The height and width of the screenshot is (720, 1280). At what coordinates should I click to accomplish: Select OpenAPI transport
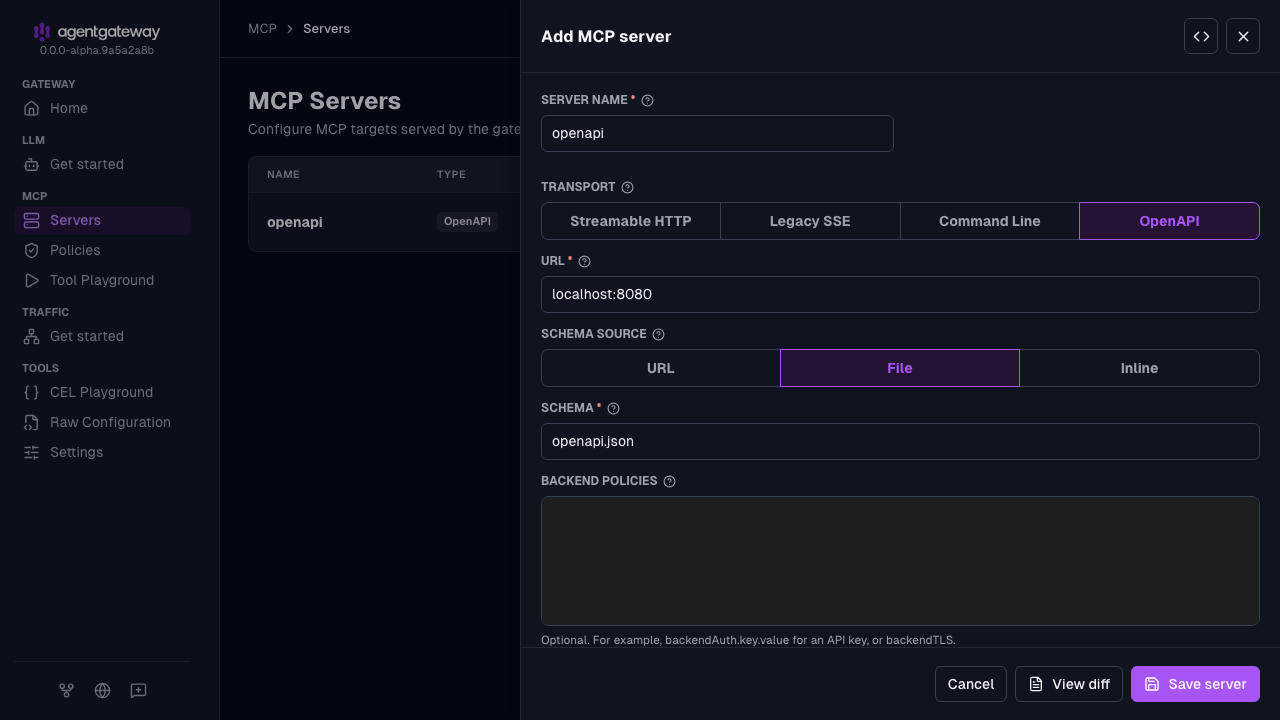click(x=1169, y=221)
